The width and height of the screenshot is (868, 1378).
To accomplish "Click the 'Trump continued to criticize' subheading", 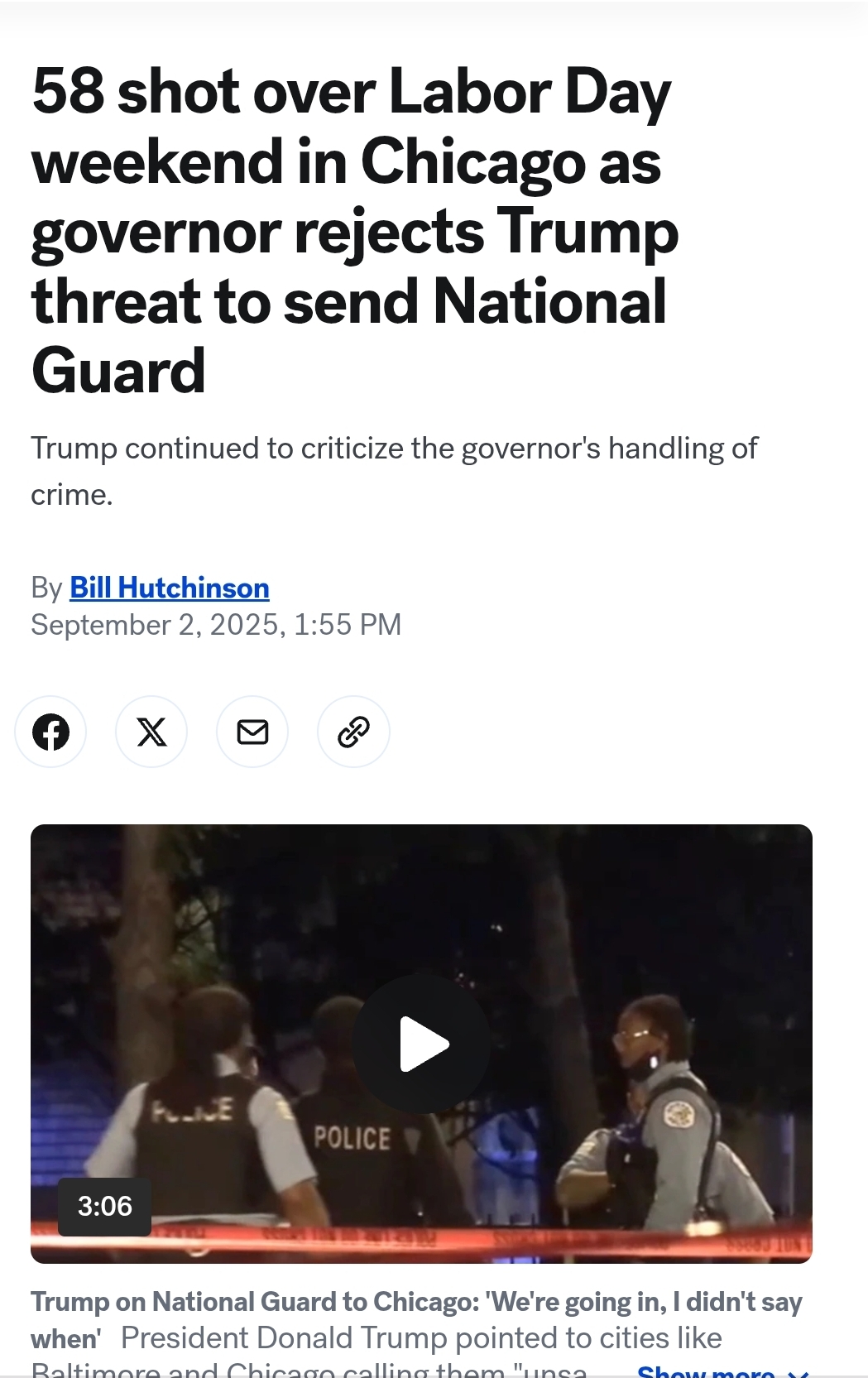I will pyautogui.click(x=394, y=471).
